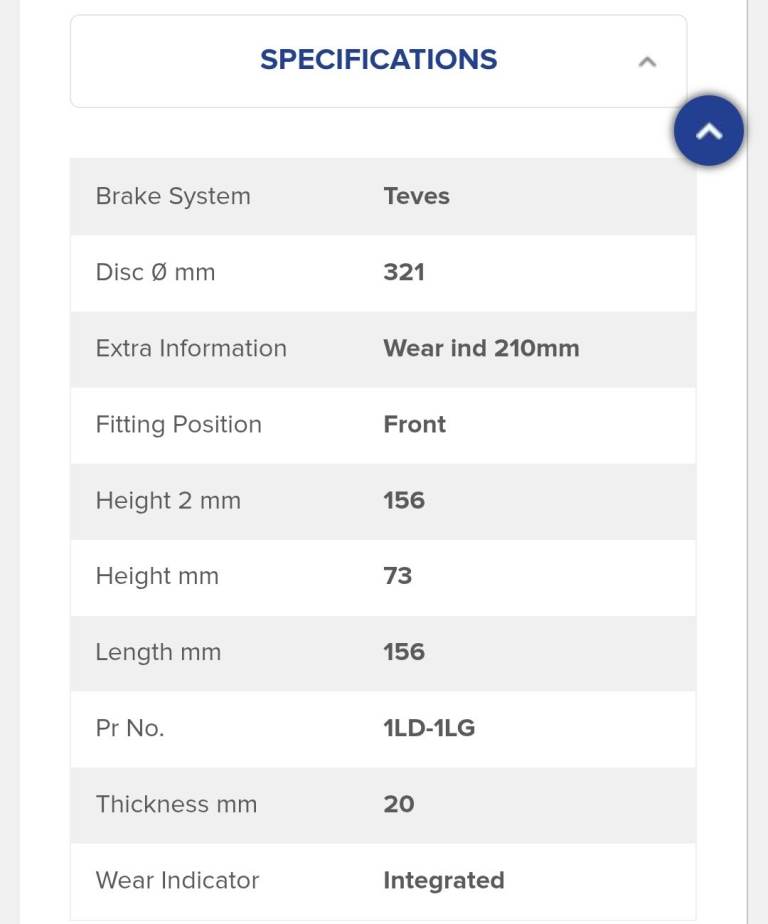The image size is (768, 924).
Task: Click the blue scroll-to-top arrow button
Action: pos(709,130)
